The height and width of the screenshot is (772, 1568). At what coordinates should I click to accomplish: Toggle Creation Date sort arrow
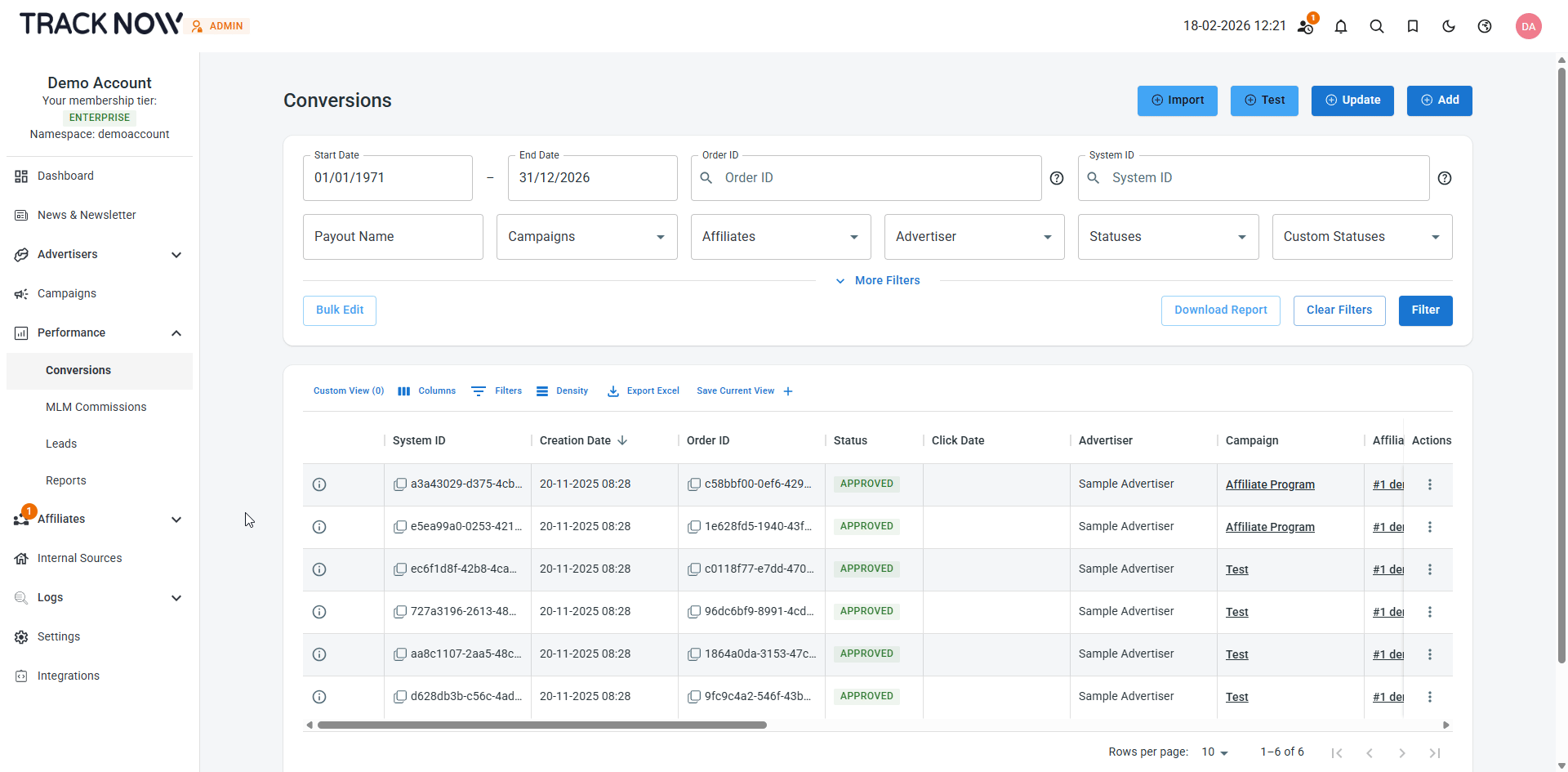click(622, 440)
